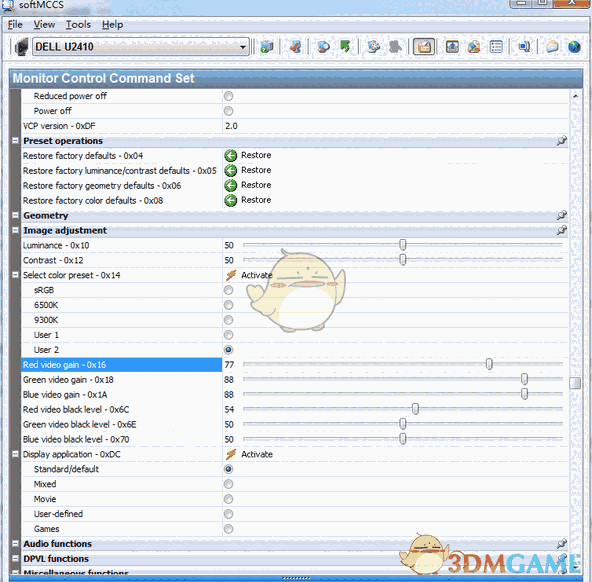
Task: Collapse the Image adjustment section
Action: pos(15,230)
